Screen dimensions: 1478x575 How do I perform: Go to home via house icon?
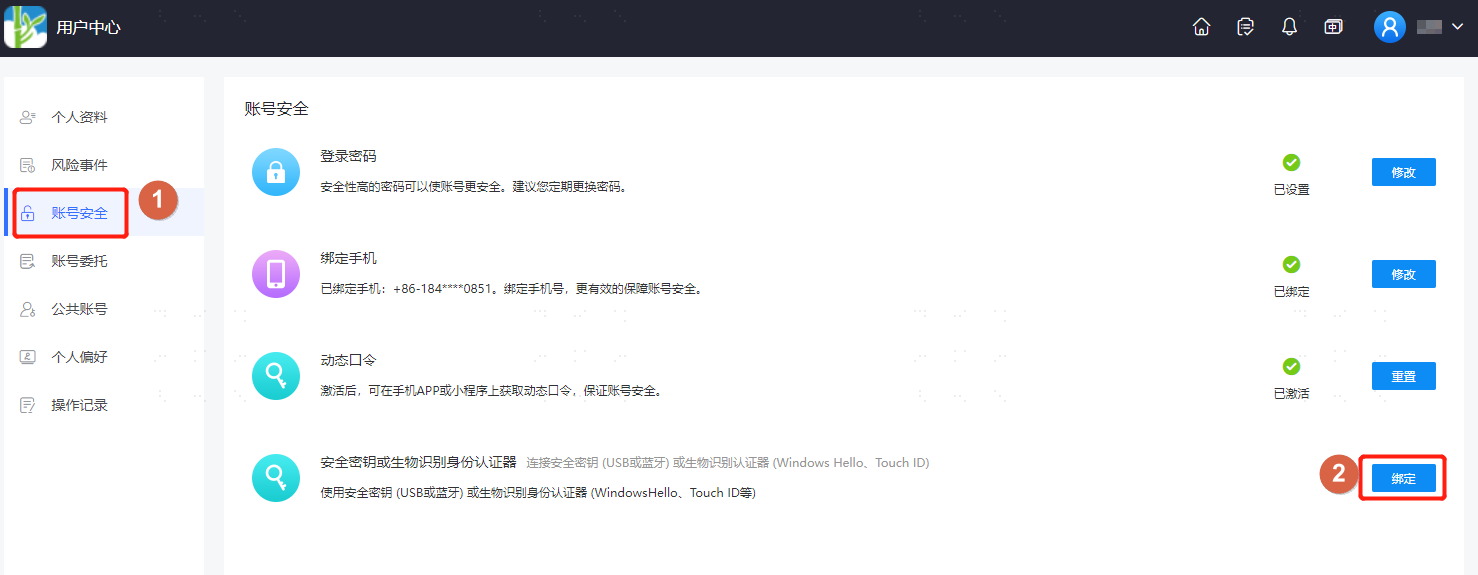click(x=1202, y=27)
